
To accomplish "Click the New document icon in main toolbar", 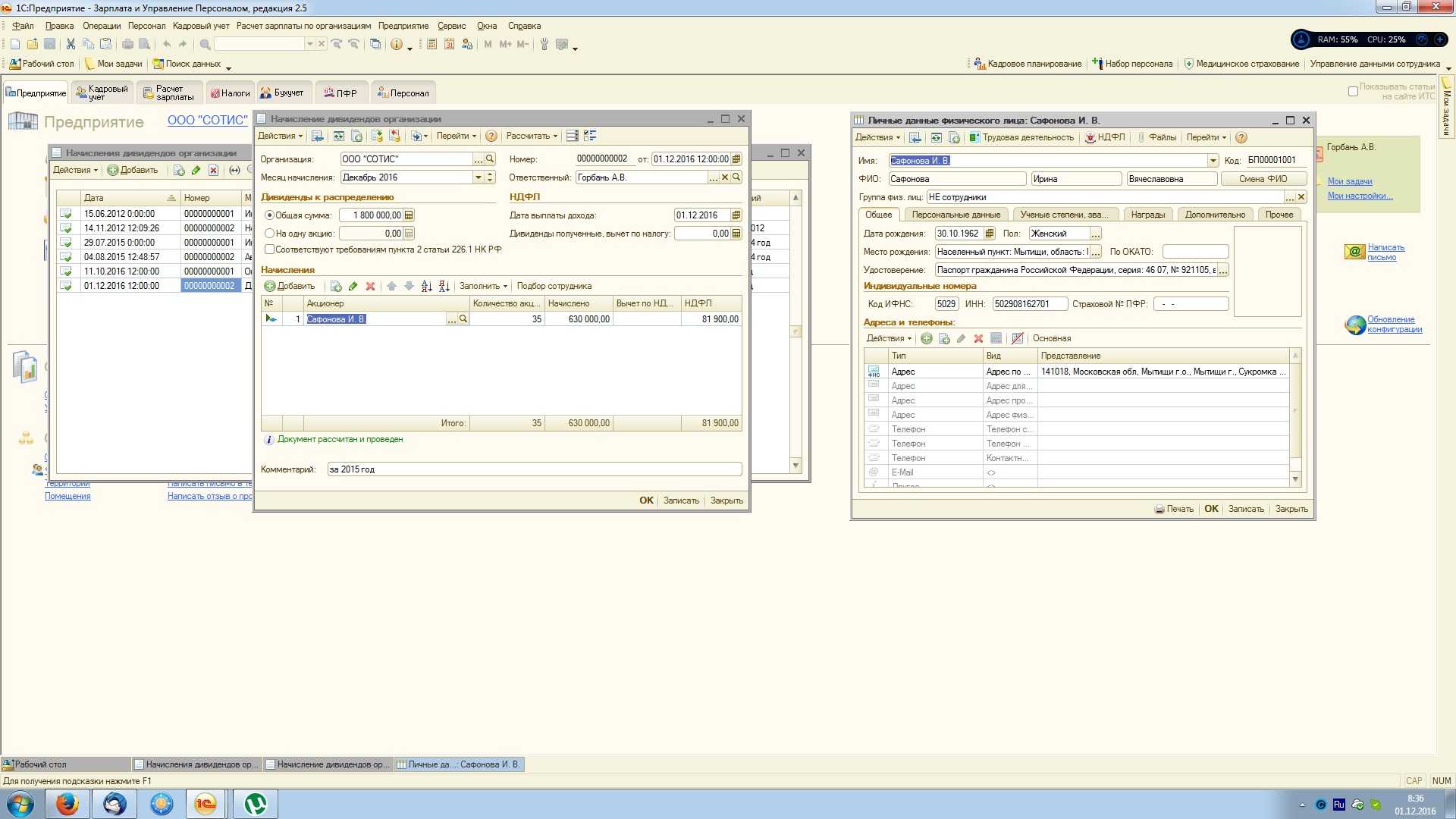I will [x=15, y=44].
